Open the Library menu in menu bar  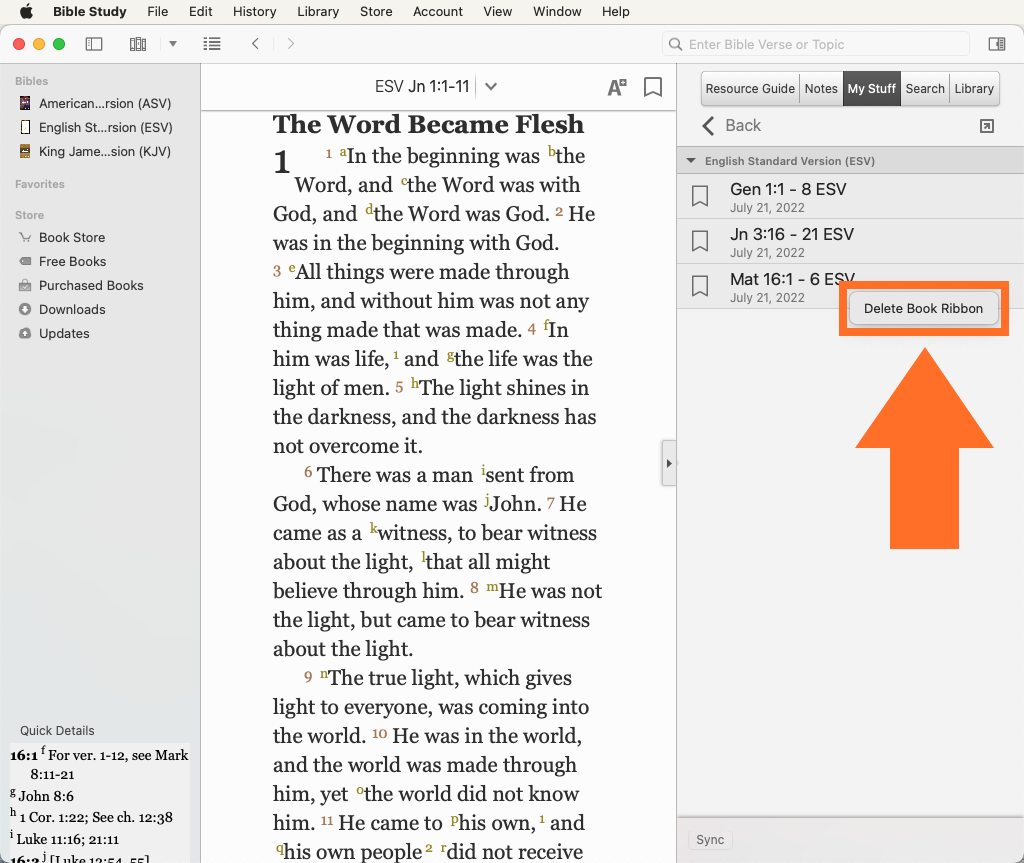click(318, 12)
